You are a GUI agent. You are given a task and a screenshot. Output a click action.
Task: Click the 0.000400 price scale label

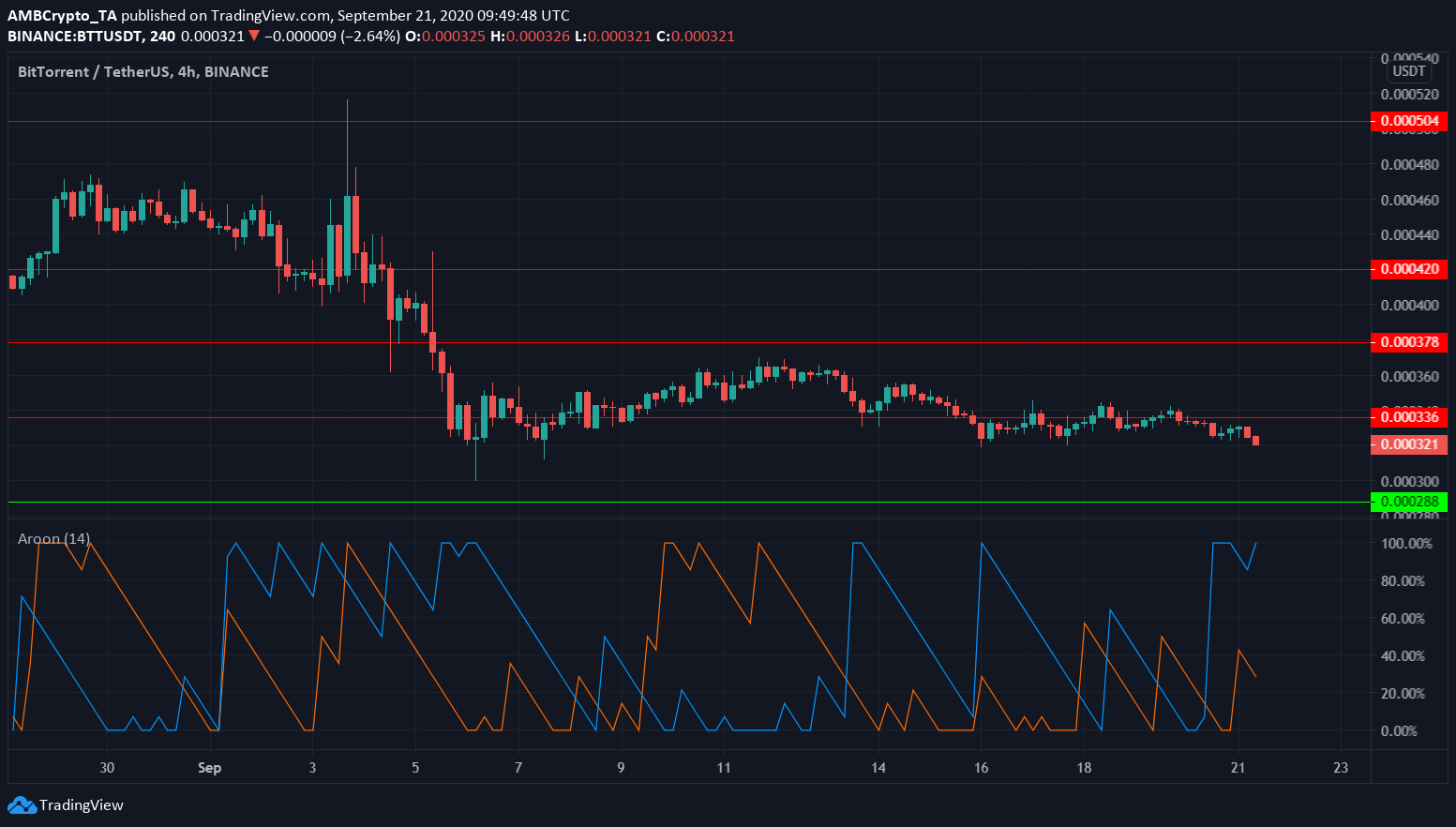pos(1409,306)
